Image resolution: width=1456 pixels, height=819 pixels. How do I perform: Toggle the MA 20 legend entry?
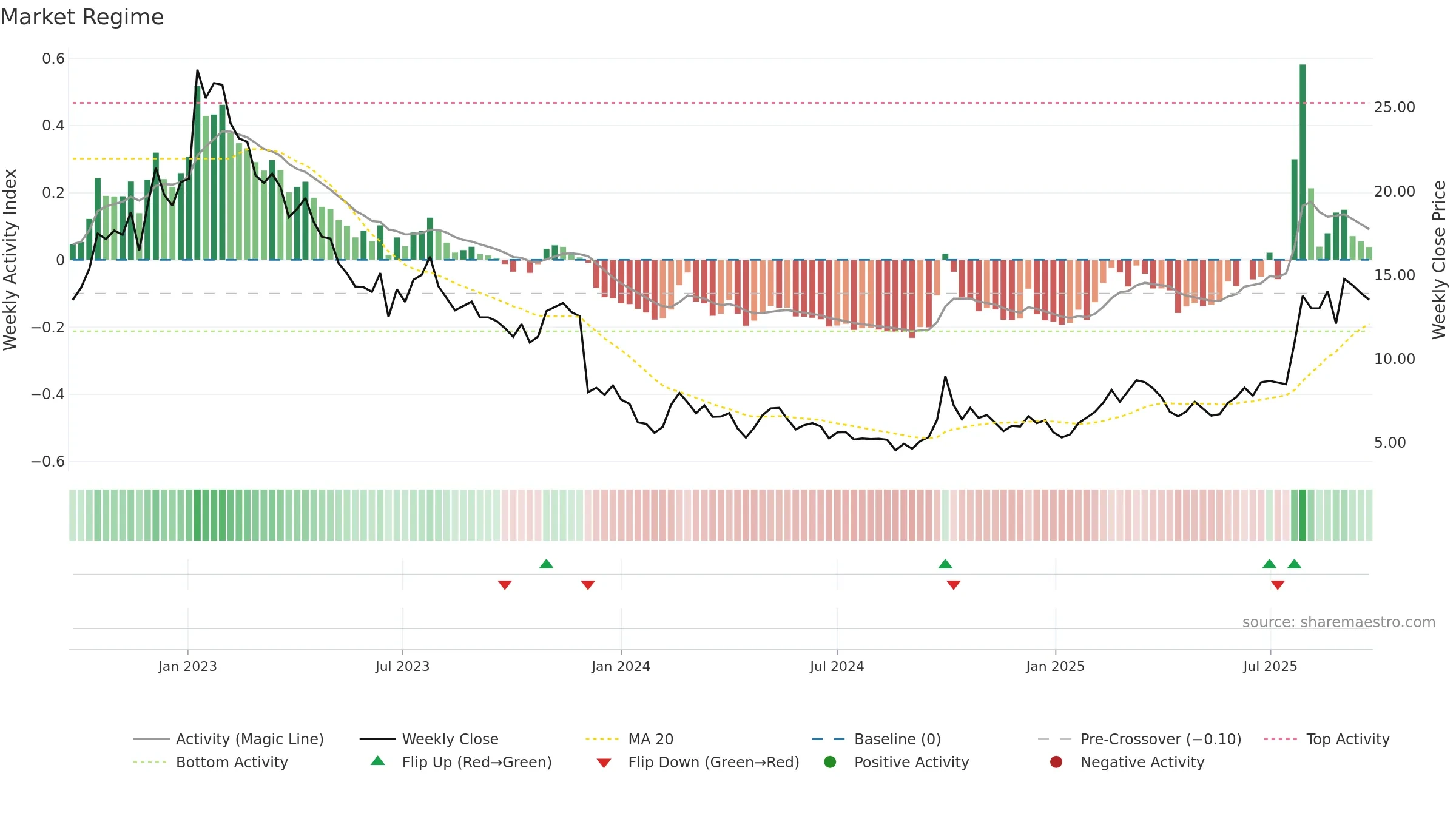point(629,739)
